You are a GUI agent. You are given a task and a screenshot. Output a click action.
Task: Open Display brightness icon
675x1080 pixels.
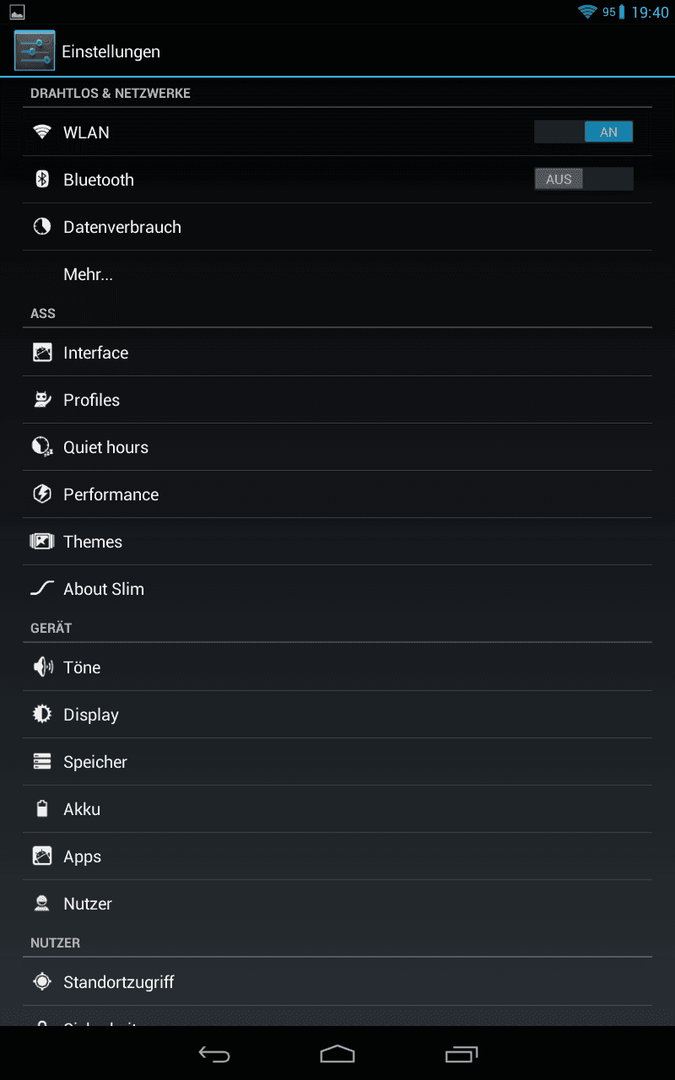coord(42,714)
